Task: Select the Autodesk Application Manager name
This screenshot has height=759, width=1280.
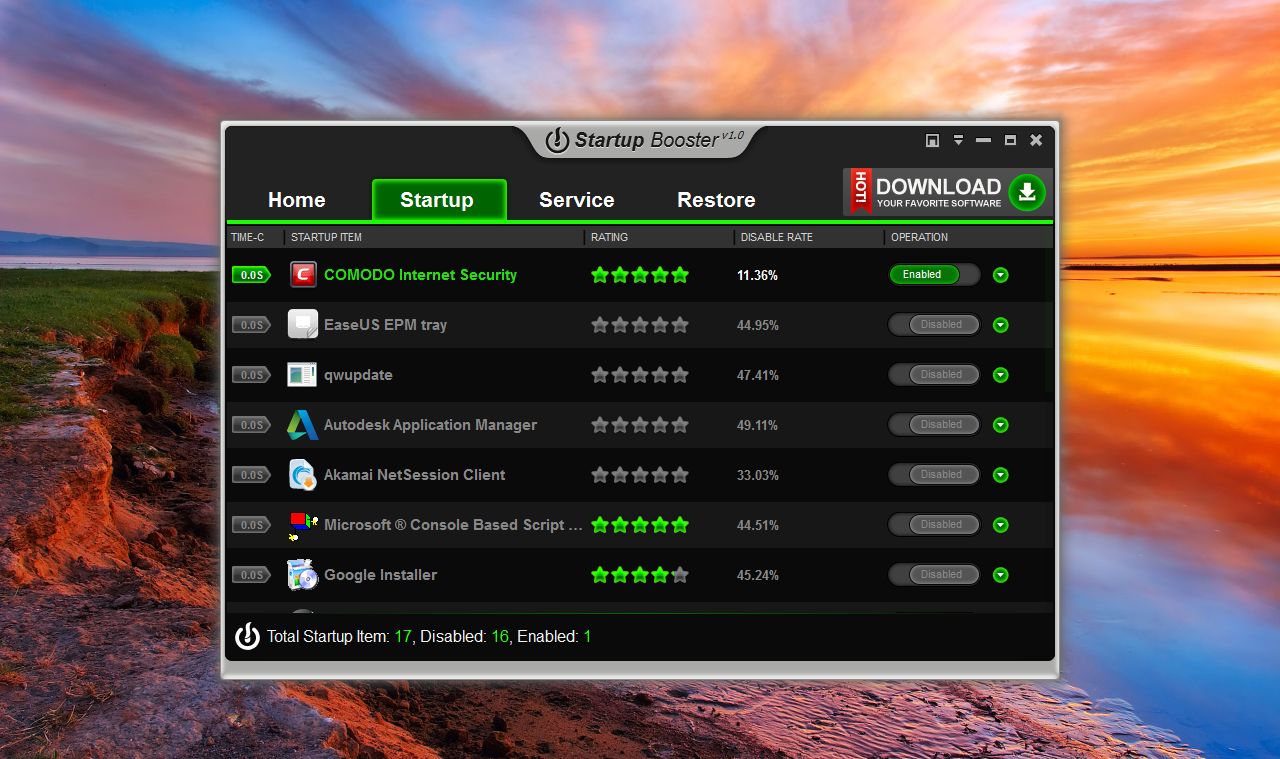Action: point(430,425)
